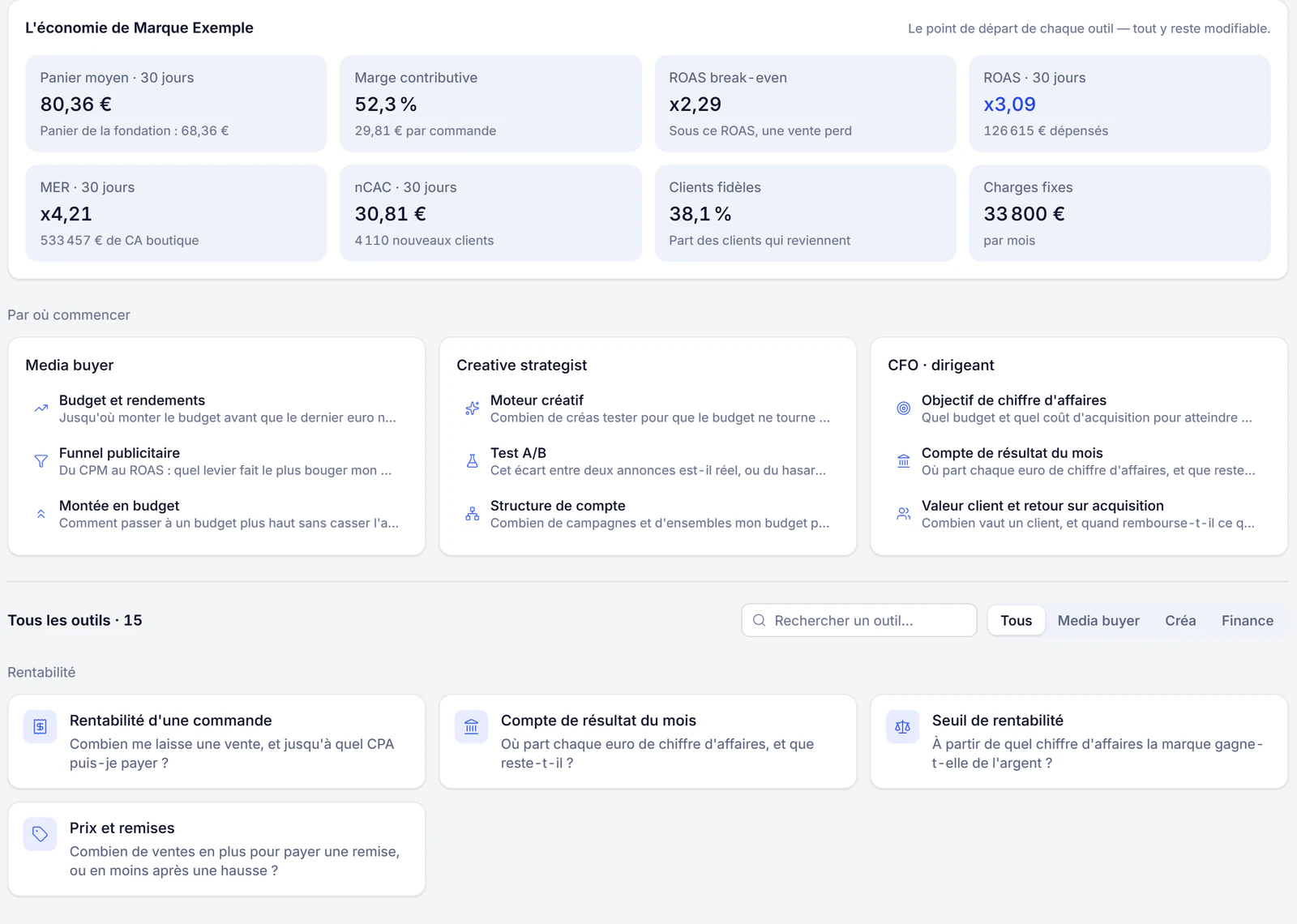Click the Clients fidèles value 38,1 %
Screen dimensions: 1297x924
(x=700, y=214)
